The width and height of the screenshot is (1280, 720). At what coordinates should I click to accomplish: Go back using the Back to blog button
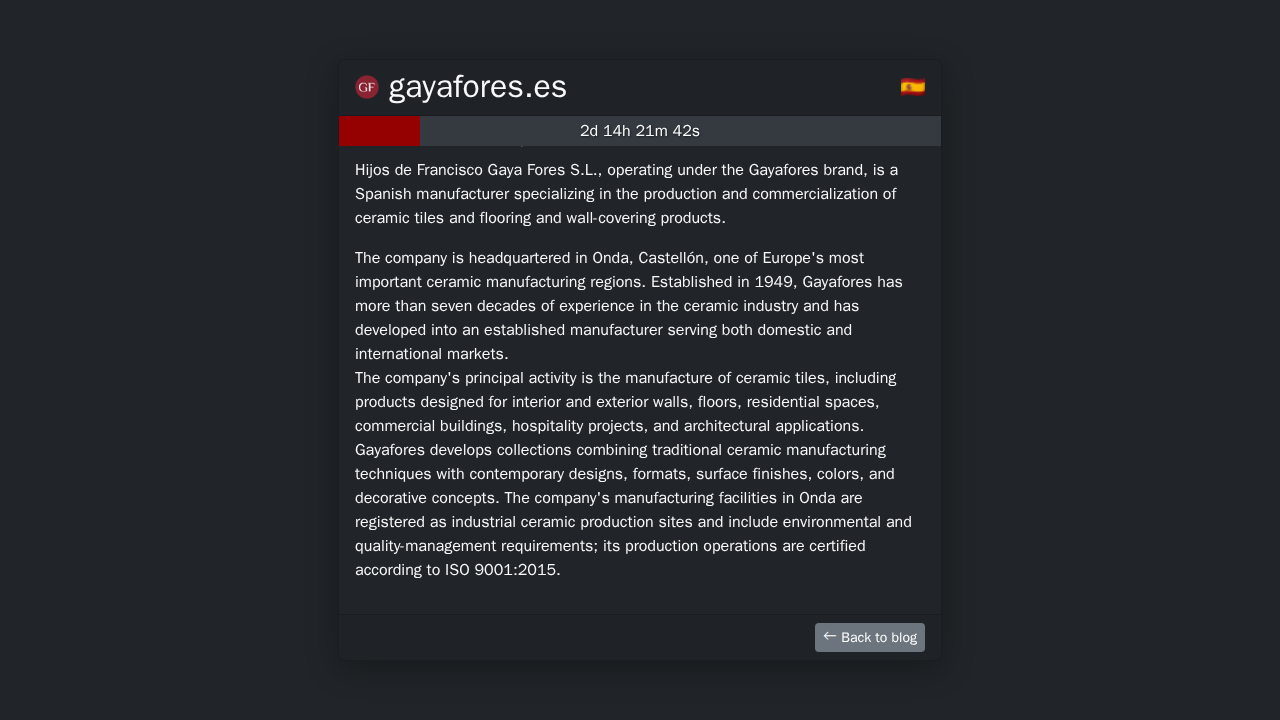[870, 637]
